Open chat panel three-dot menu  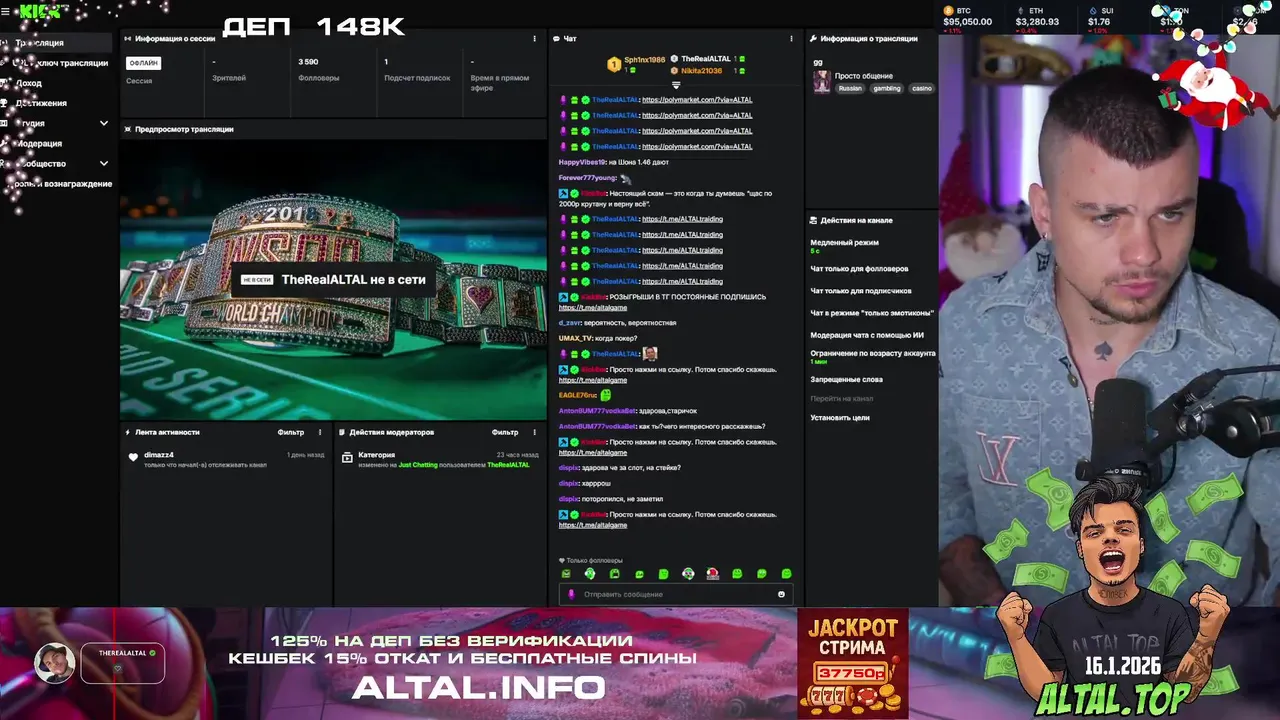coord(791,39)
